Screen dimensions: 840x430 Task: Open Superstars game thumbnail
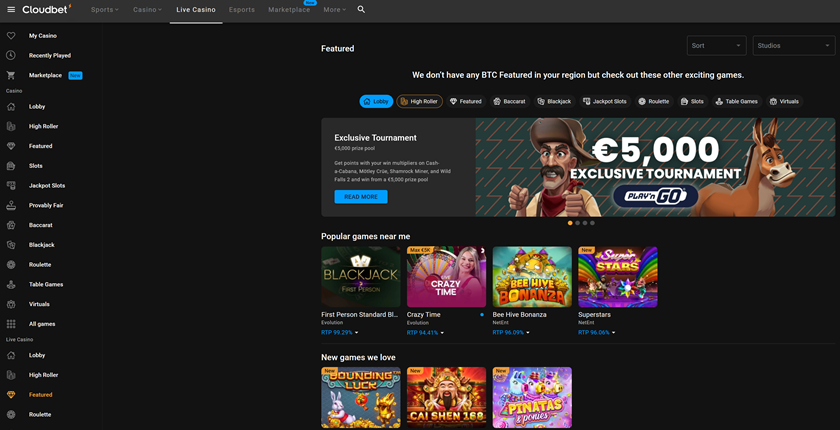(x=618, y=277)
